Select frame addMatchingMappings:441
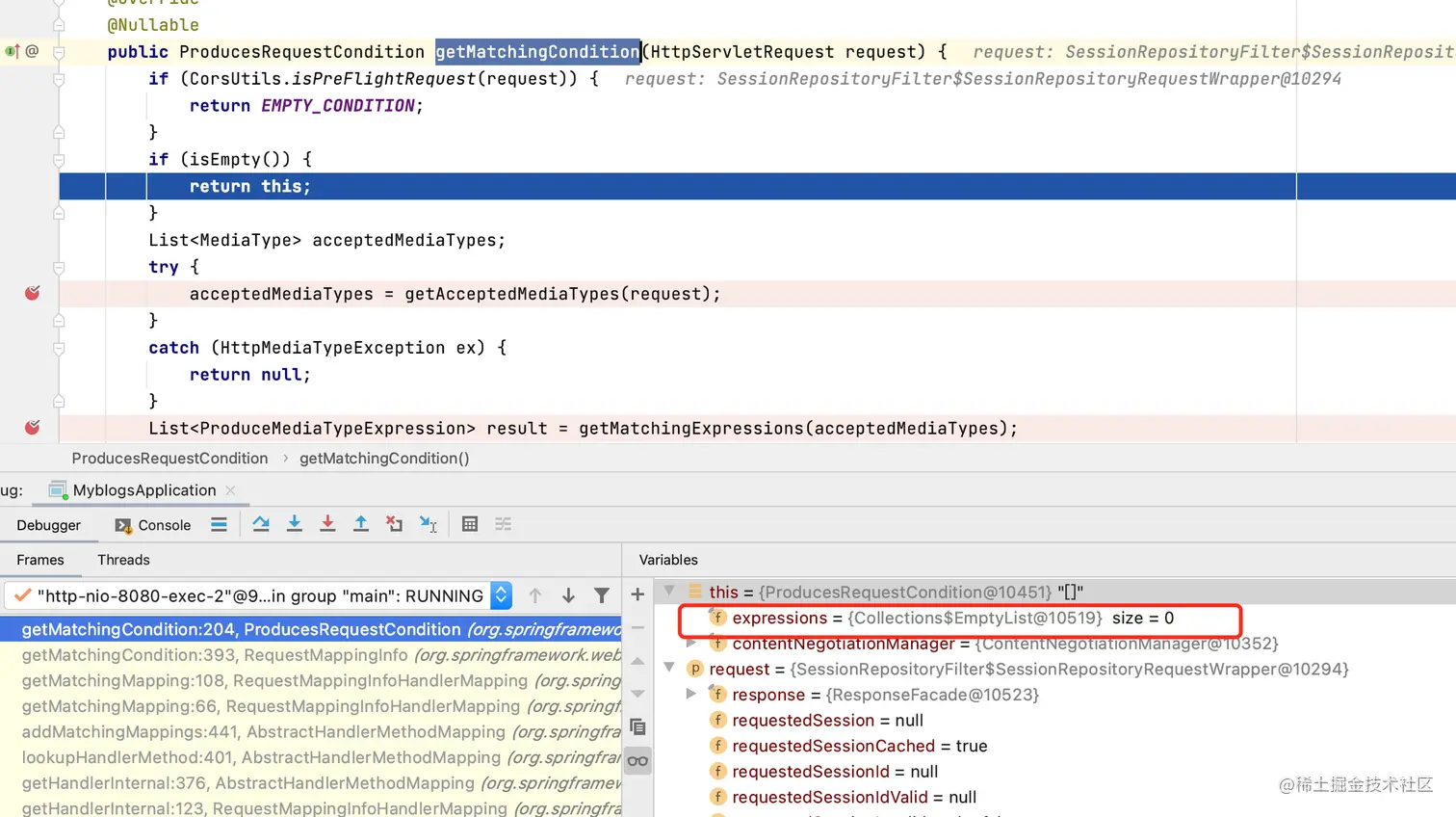The image size is (1456, 817). [x=311, y=732]
